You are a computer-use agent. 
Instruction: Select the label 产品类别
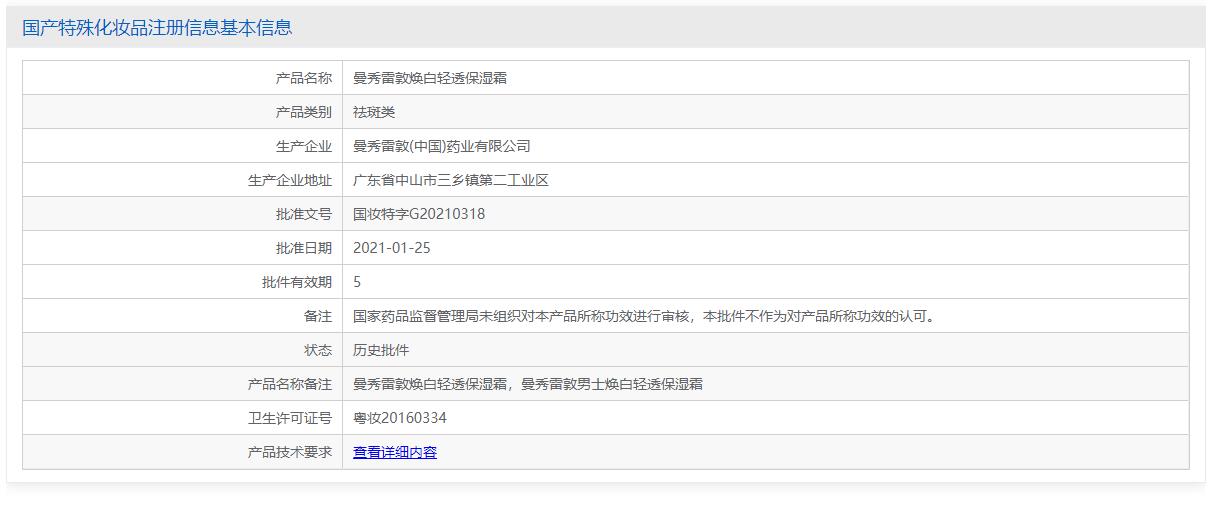[x=304, y=112]
